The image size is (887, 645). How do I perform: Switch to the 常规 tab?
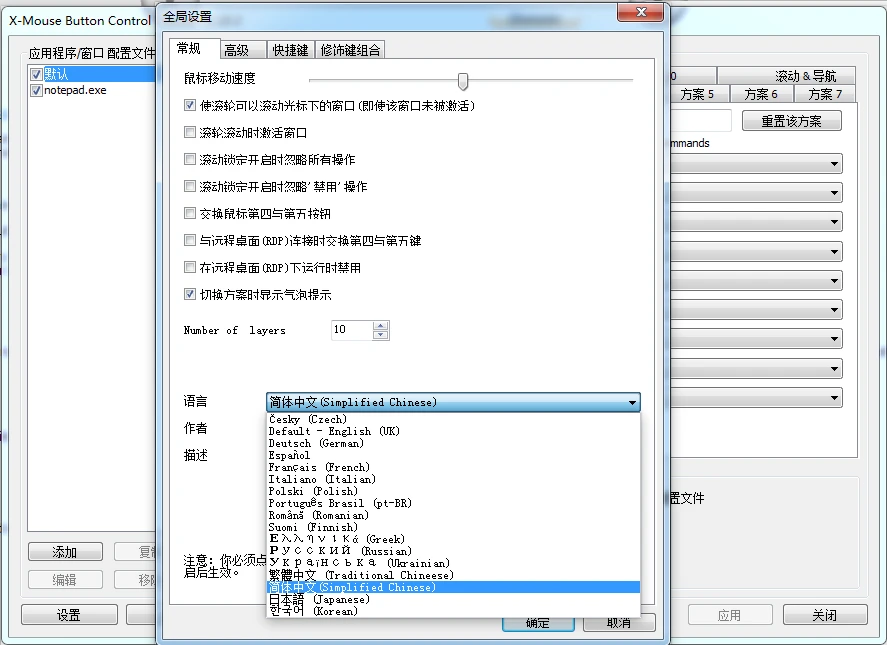click(194, 49)
